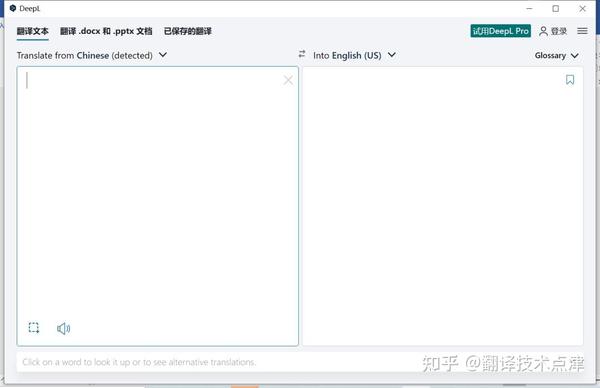Viewport: 600px width, 388px height.
Task: Clear source text with the X icon
Action: 288,80
